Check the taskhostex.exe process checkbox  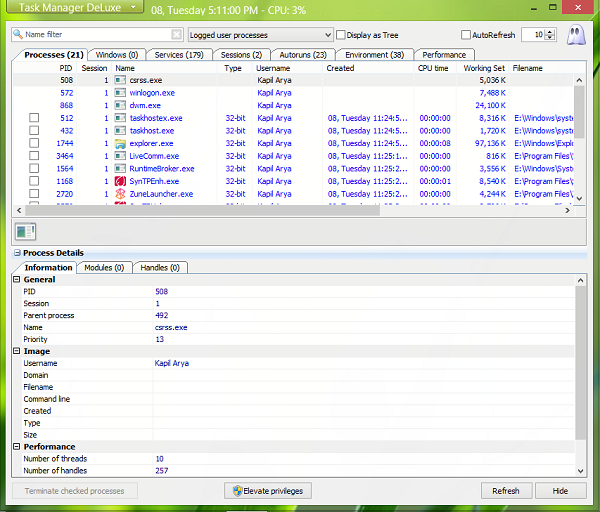[34, 118]
